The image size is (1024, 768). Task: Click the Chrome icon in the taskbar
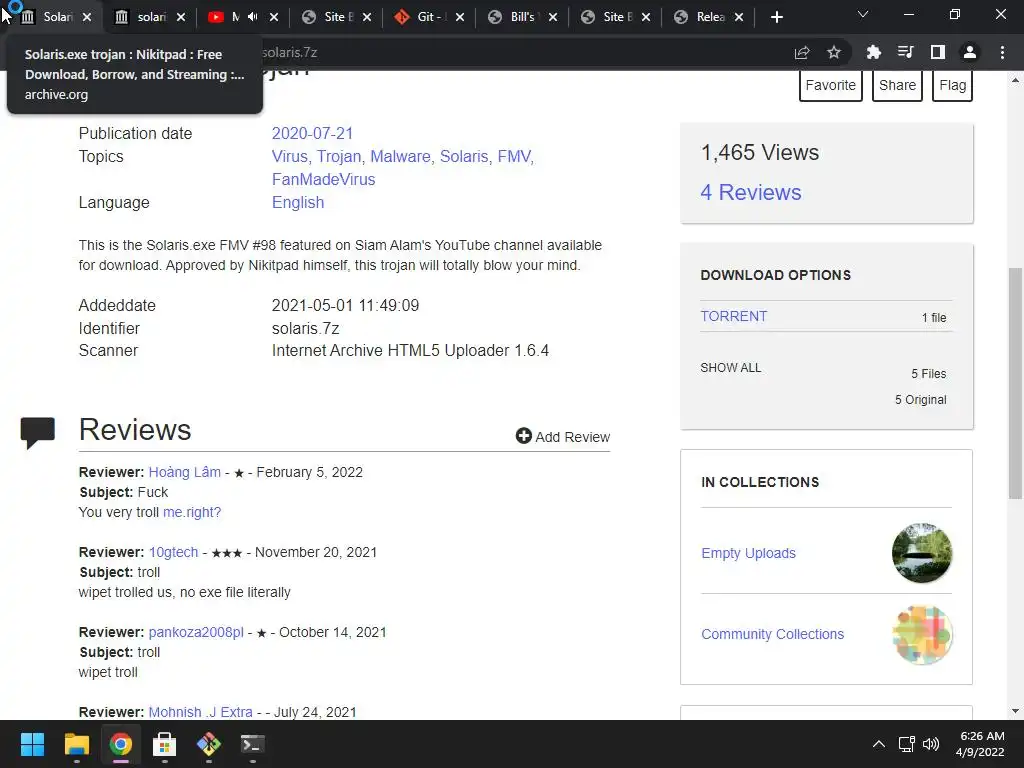(121, 744)
